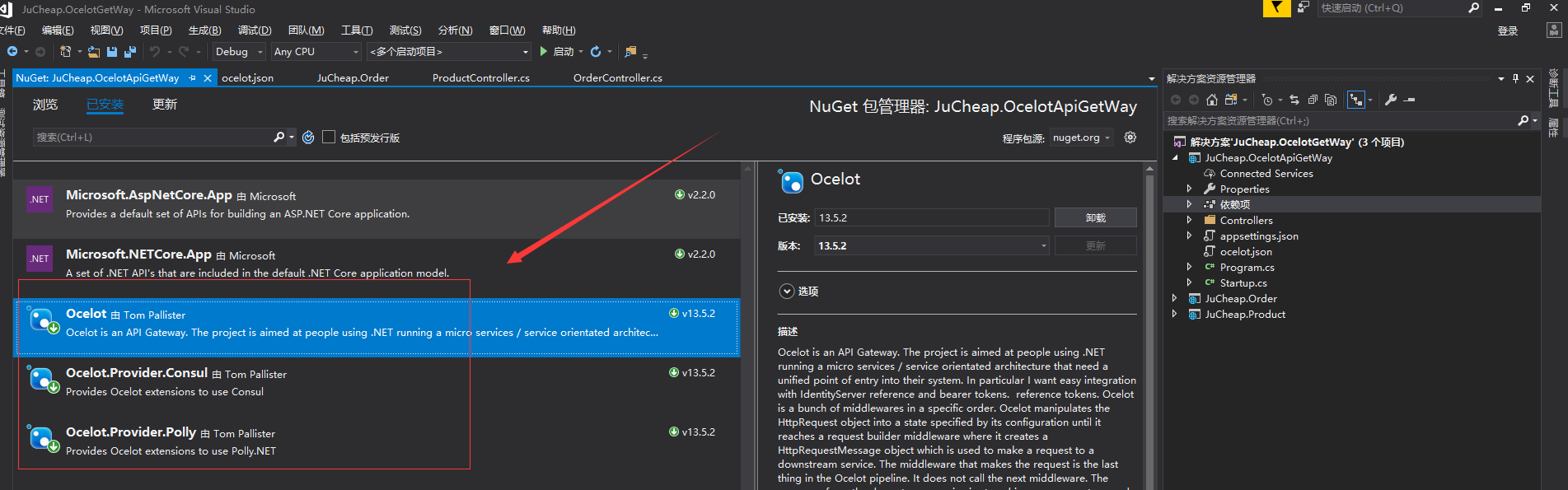The width and height of the screenshot is (1568, 490).
Task: Open NuGet package source settings gear
Action: (1130, 138)
